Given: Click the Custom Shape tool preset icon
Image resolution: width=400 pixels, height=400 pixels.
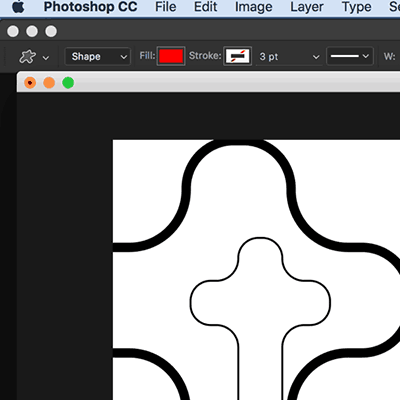Looking at the screenshot, I should pos(27,57).
